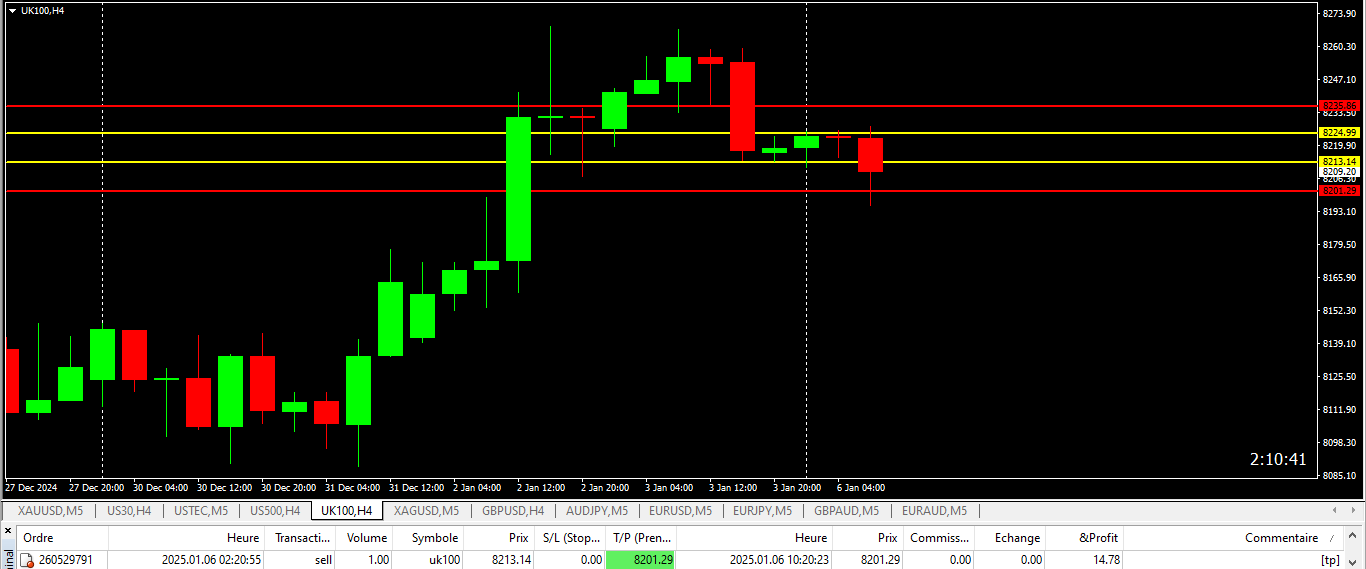Switch to the US30,H4 chart tab

coord(129,511)
